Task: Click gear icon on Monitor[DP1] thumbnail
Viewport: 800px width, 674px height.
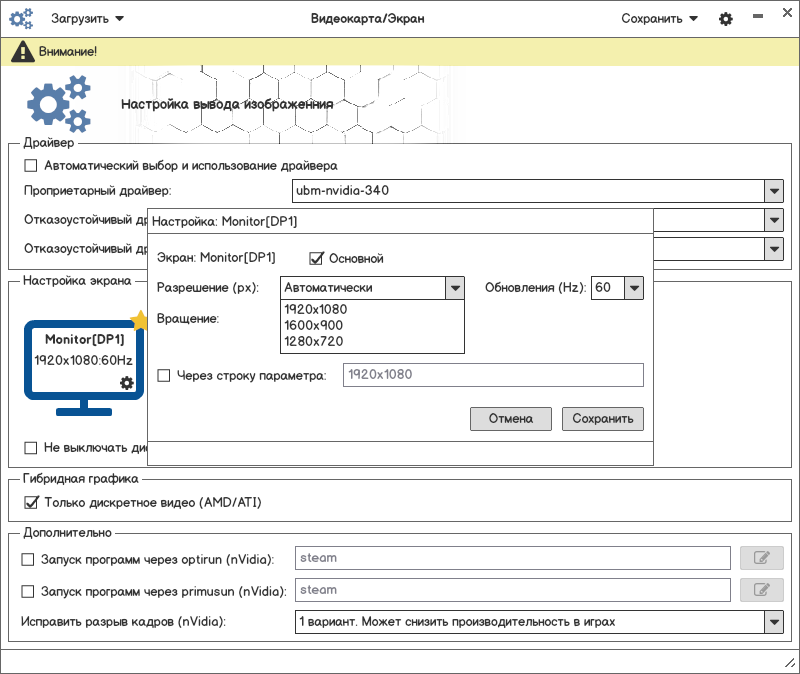Action: click(127, 383)
